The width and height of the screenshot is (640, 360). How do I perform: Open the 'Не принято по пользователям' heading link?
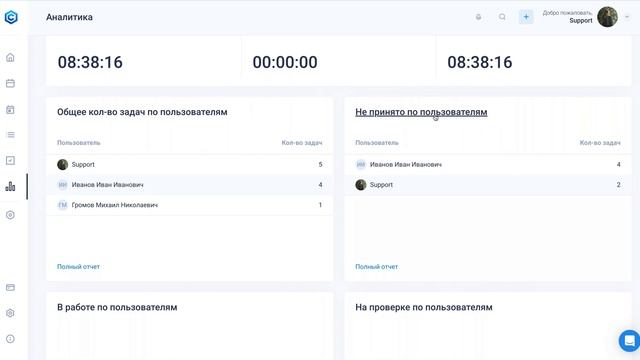point(421,112)
